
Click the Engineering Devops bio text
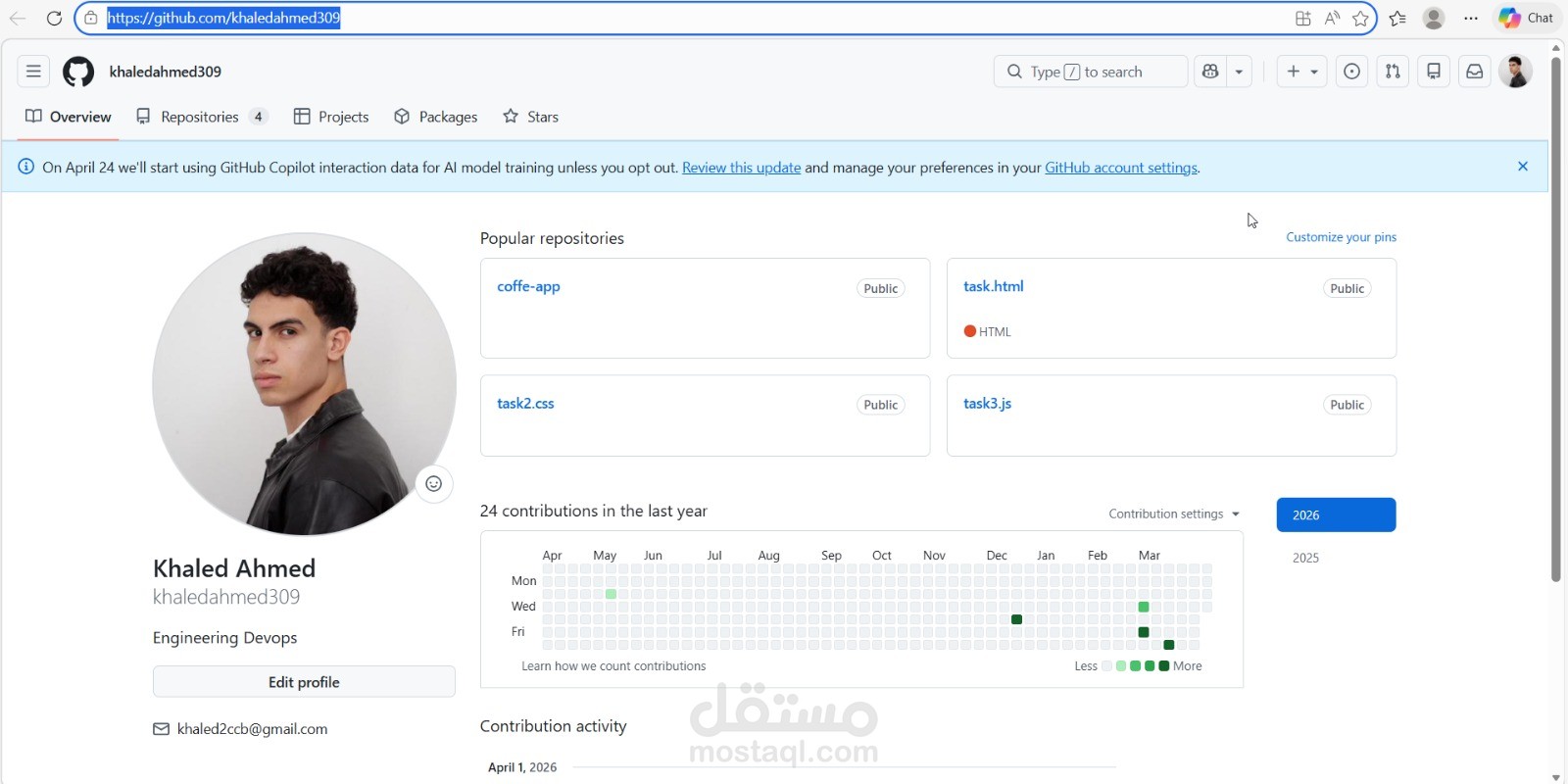[225, 638]
